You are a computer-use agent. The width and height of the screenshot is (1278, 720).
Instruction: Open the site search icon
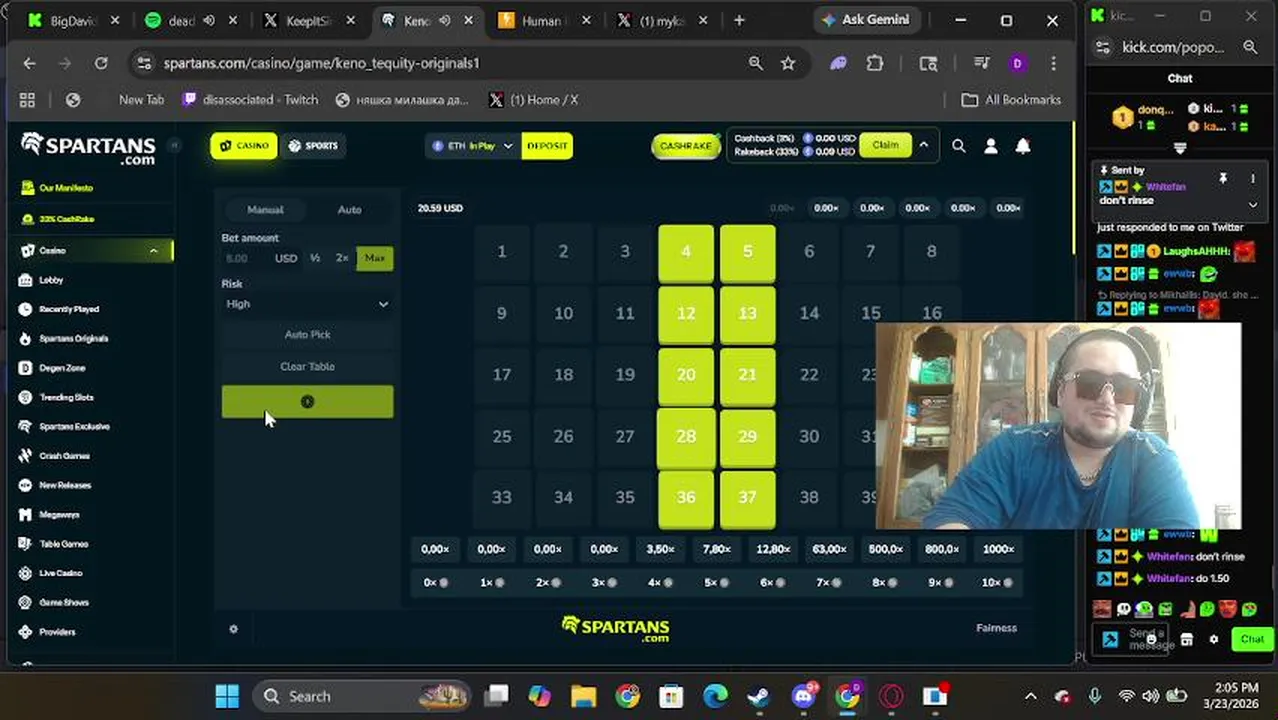(959, 146)
